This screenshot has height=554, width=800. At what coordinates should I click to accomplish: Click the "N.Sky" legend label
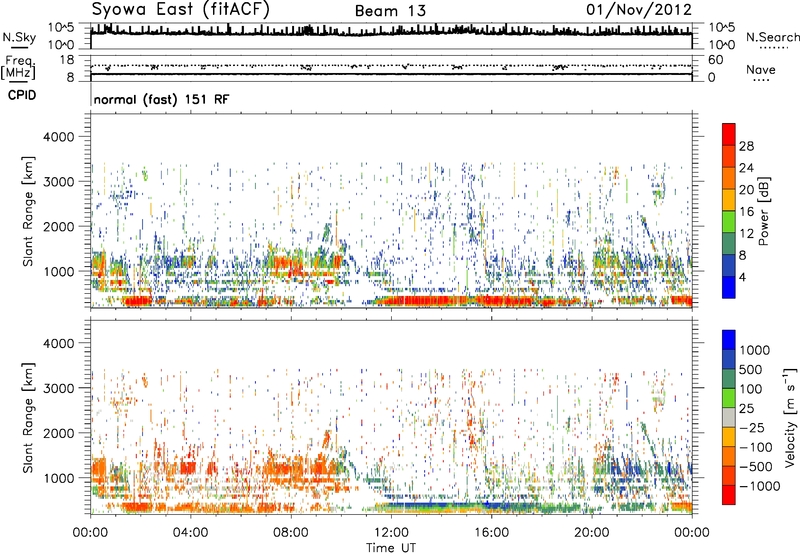[19, 37]
